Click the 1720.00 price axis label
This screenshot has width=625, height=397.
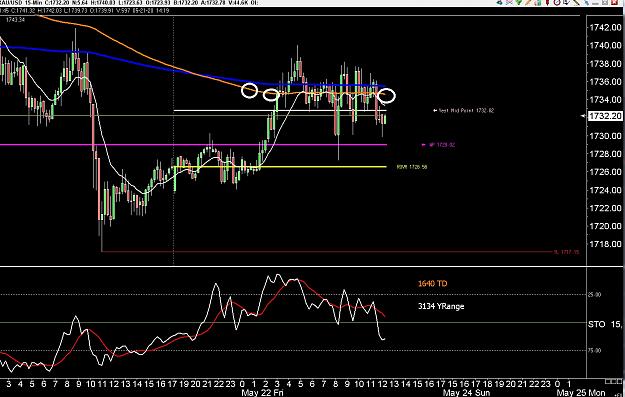[x=605, y=226]
